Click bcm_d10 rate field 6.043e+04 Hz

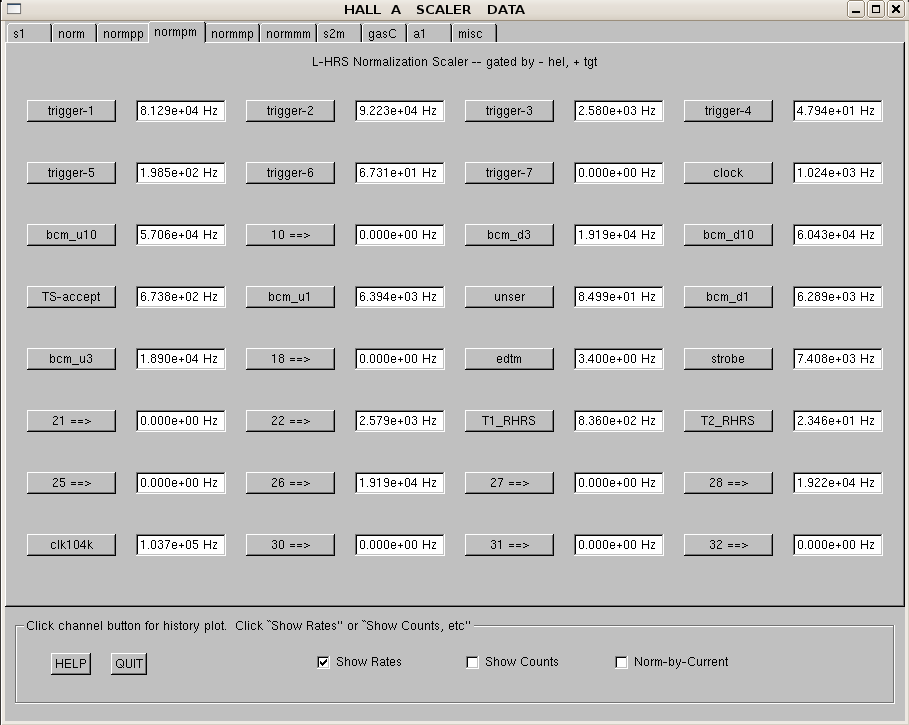tap(838, 235)
